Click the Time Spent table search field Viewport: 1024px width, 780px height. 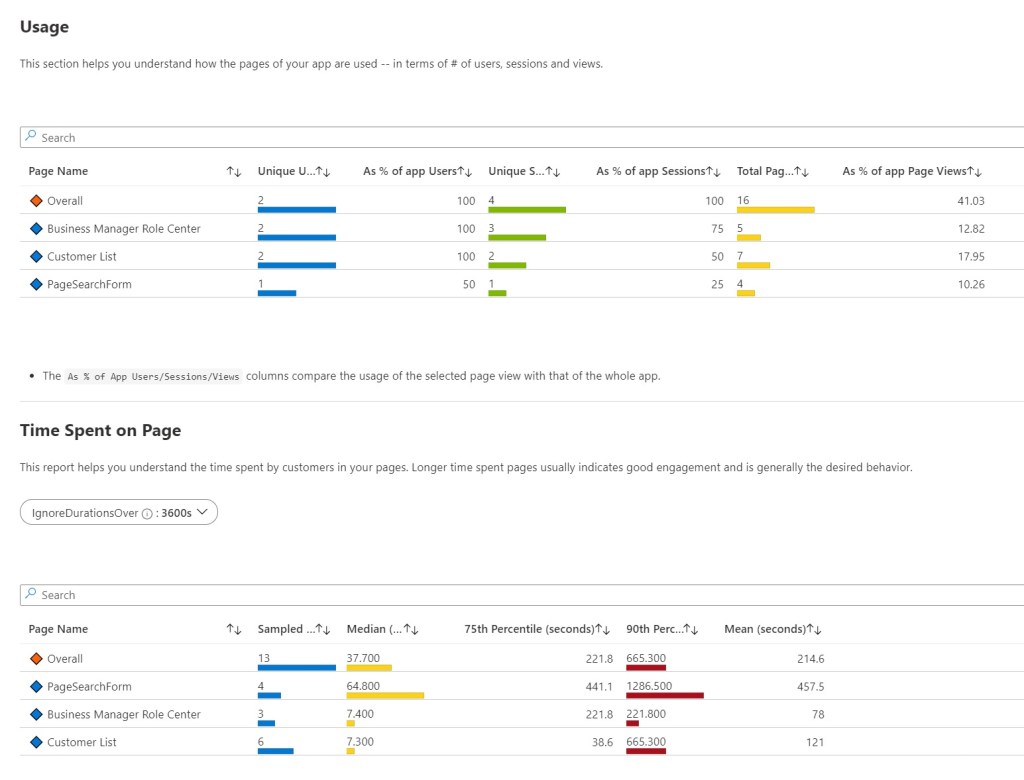520,595
